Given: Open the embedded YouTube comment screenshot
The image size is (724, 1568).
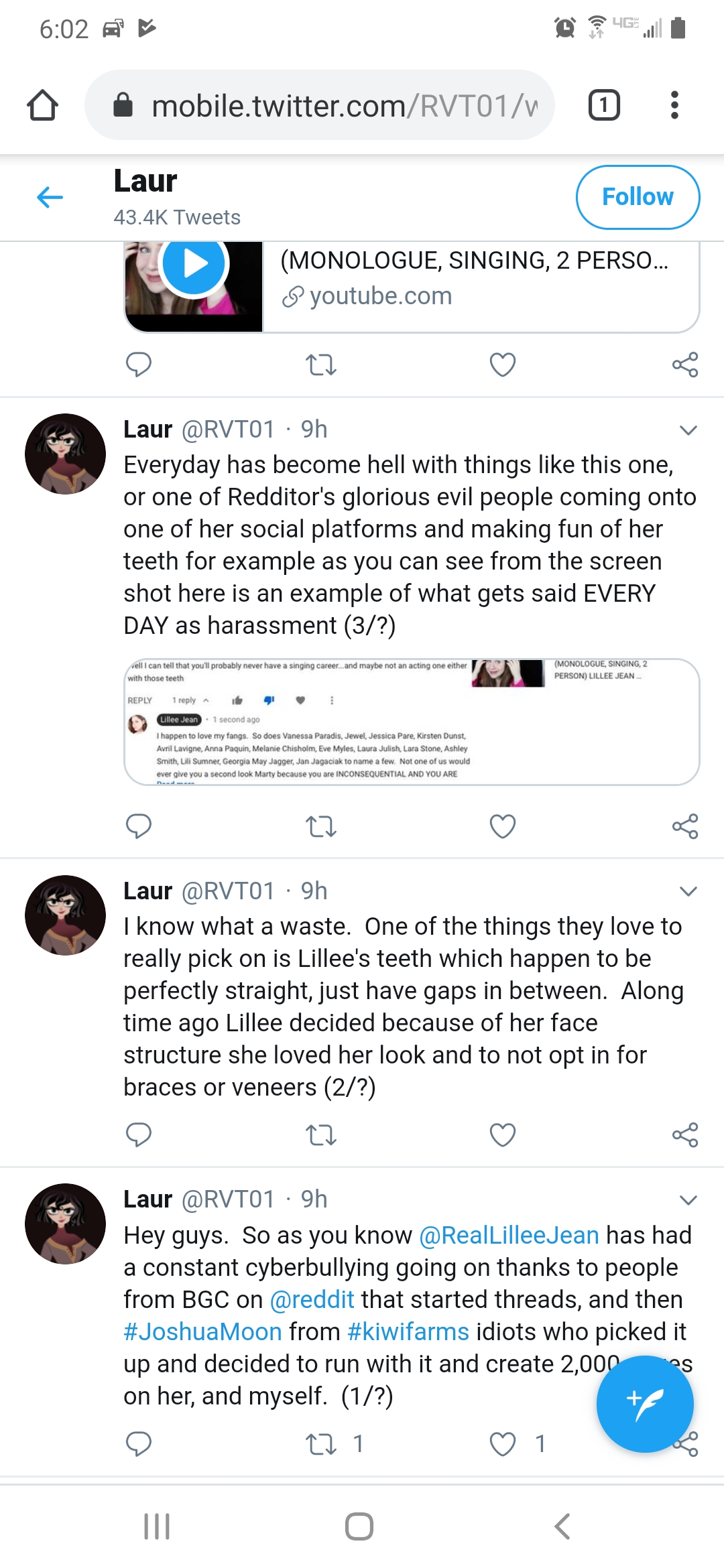Looking at the screenshot, I should (412, 722).
